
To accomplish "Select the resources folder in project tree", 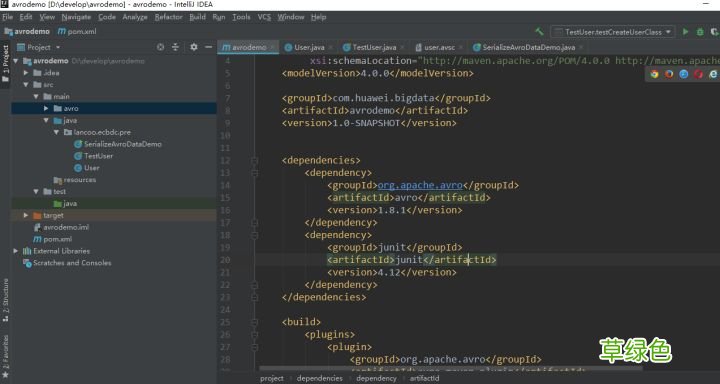I will 75,180.
